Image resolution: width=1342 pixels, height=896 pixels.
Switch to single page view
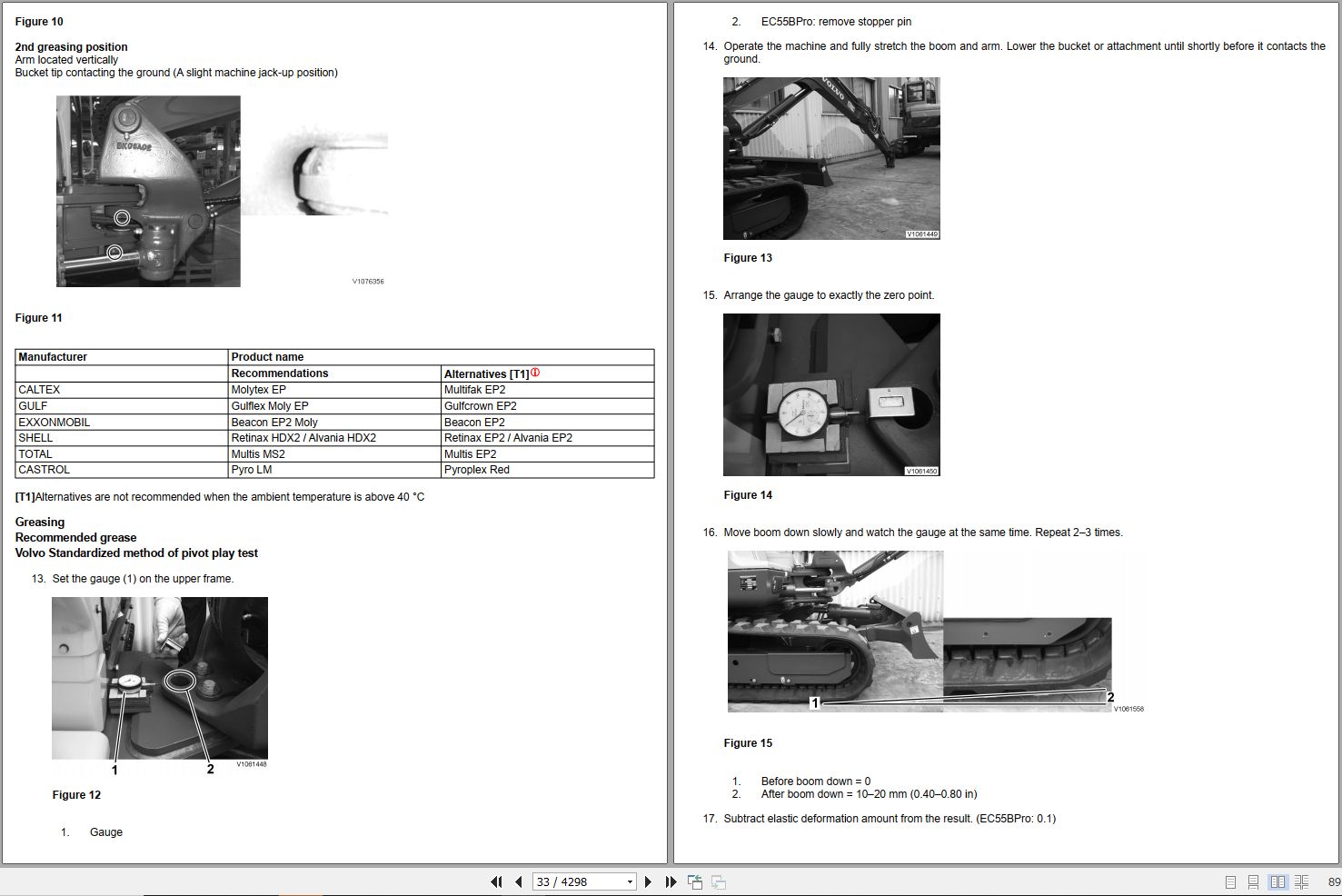pos(1230,882)
